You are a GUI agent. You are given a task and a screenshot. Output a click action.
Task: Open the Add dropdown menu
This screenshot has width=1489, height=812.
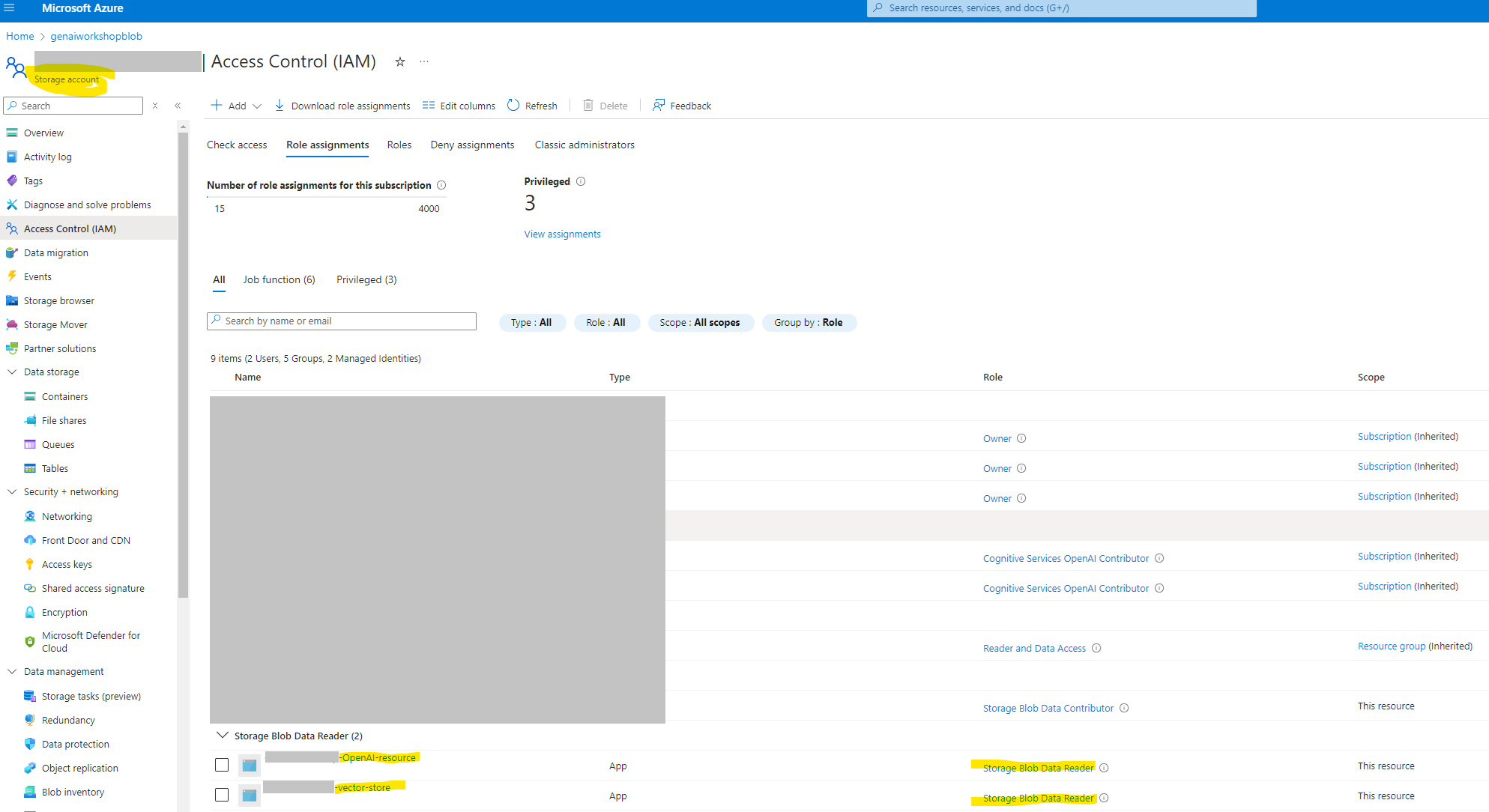[237, 106]
